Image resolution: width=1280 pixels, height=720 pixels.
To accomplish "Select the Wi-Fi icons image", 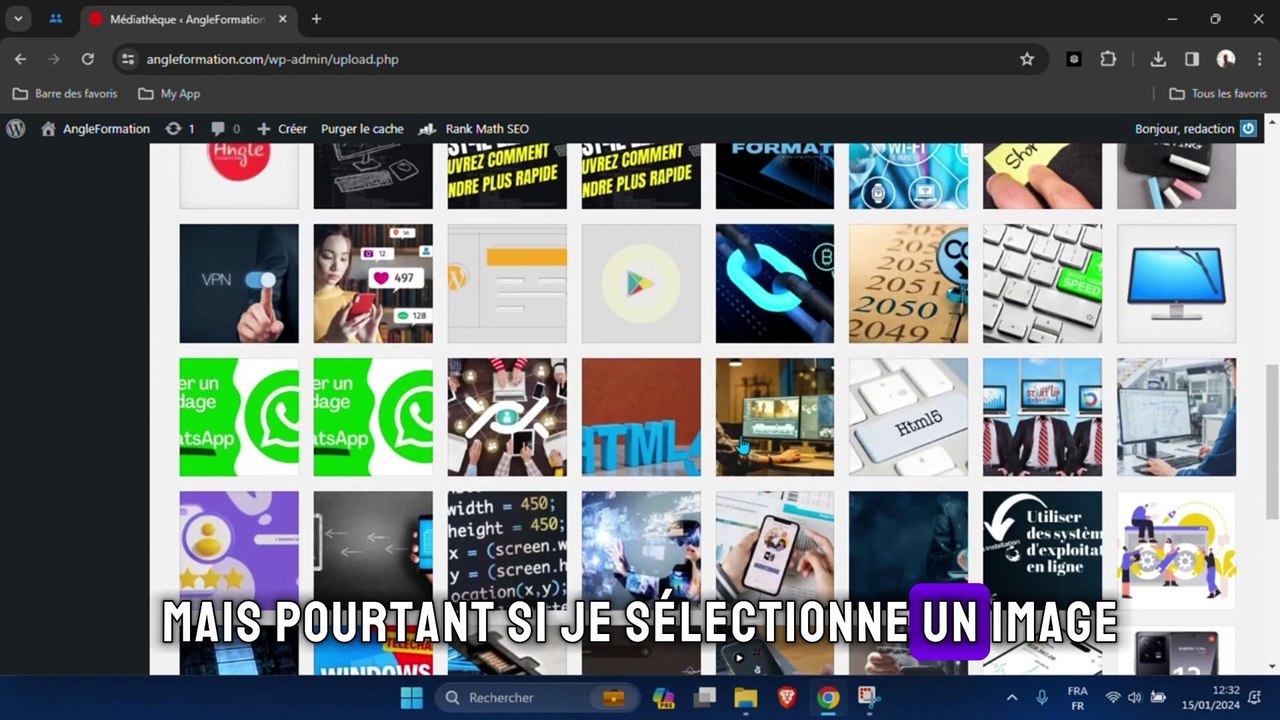I will [x=909, y=175].
